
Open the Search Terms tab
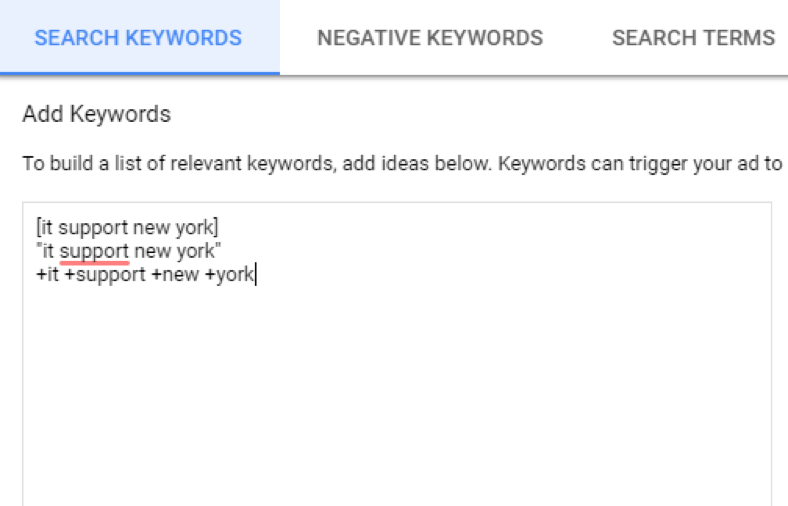pos(693,38)
